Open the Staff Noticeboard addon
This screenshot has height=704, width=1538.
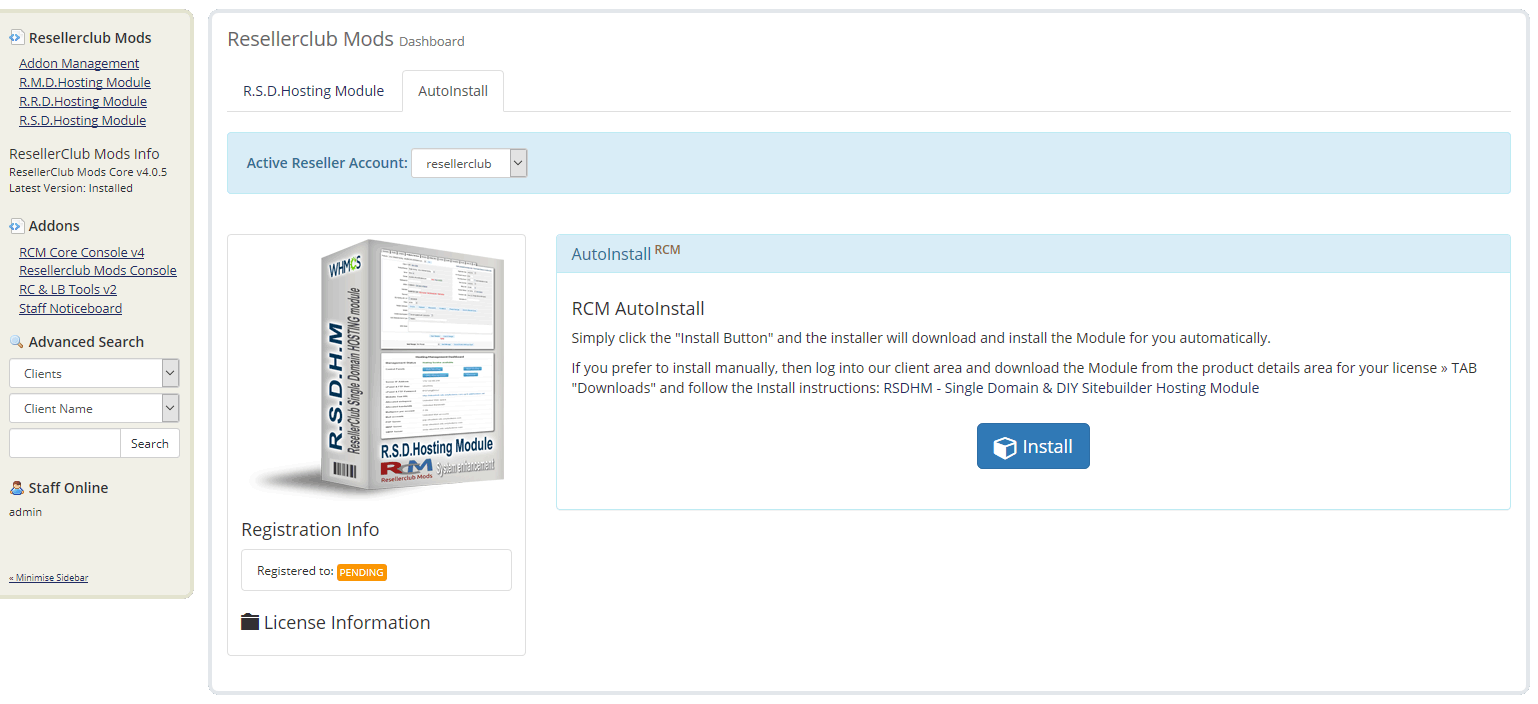[x=70, y=309]
